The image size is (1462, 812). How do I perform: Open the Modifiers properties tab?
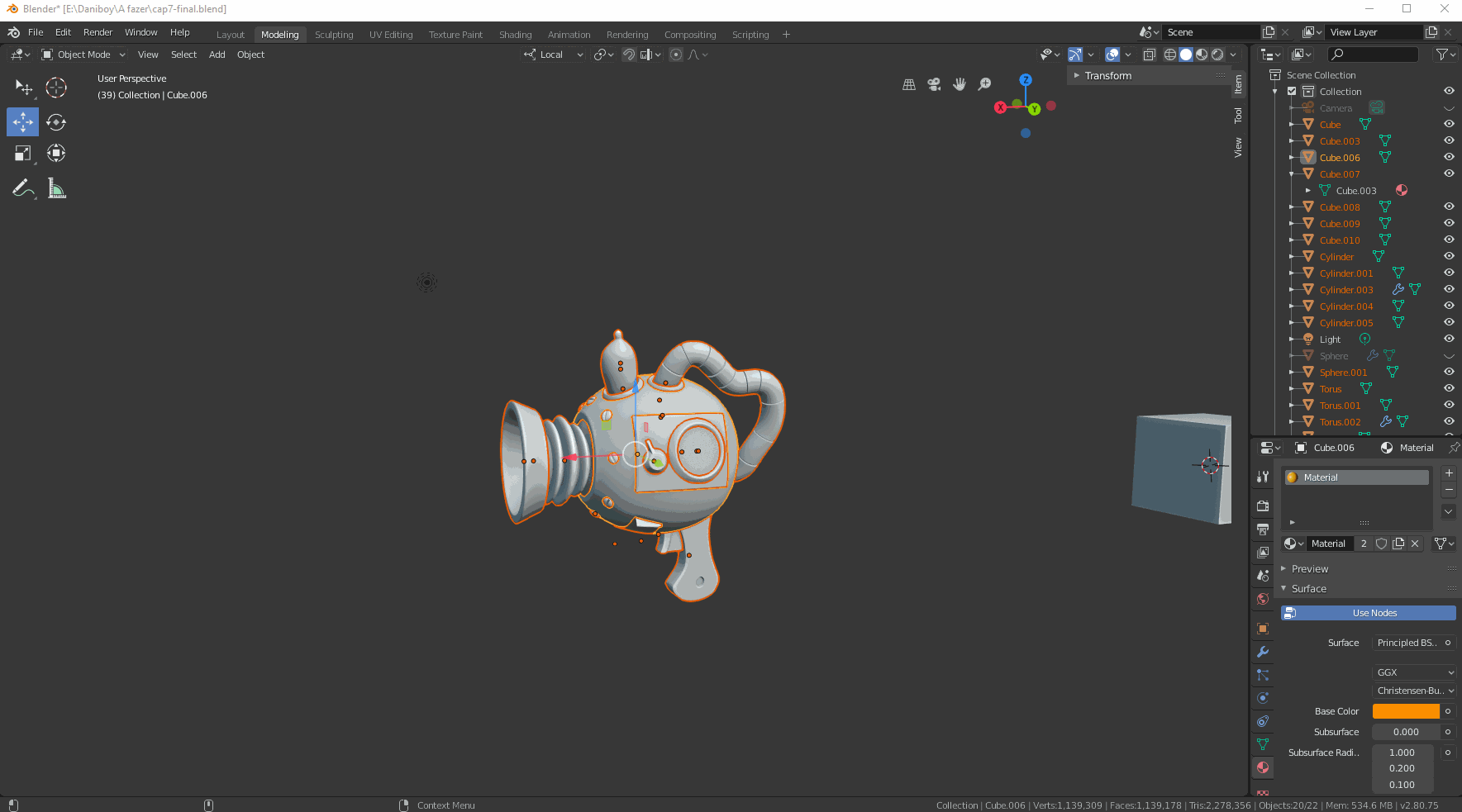tap(1263, 652)
